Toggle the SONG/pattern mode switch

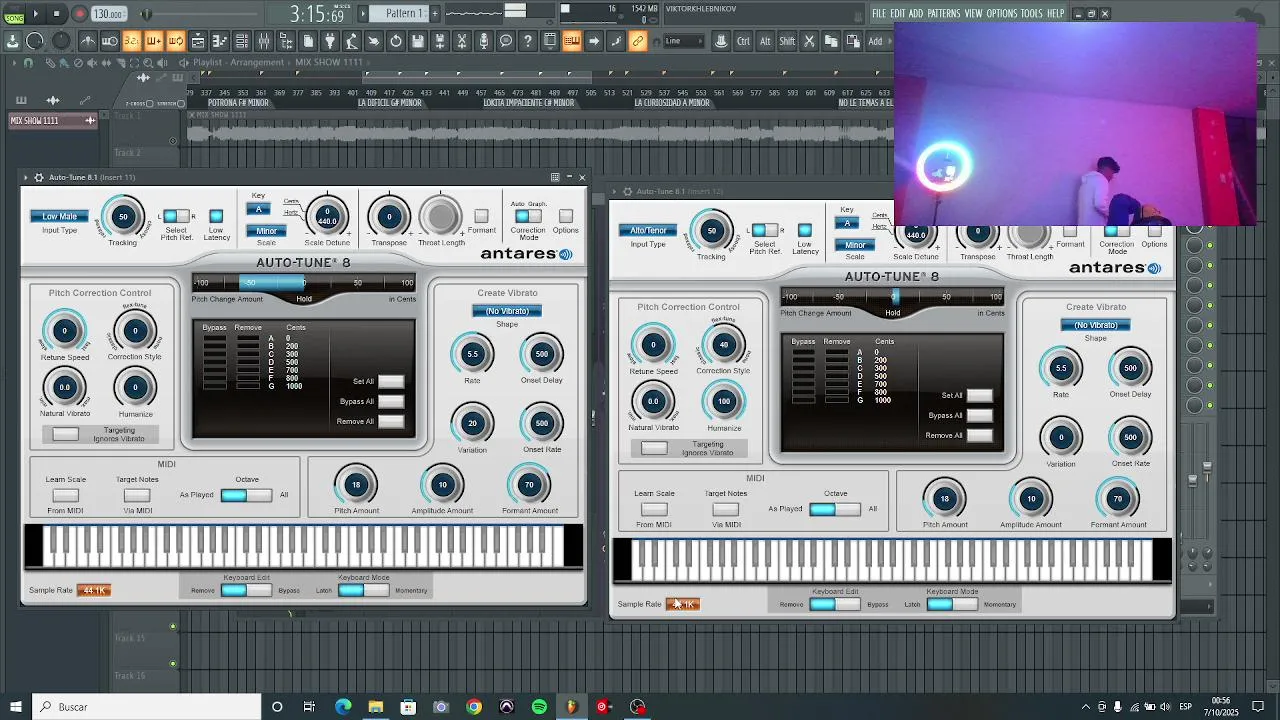(x=13, y=14)
